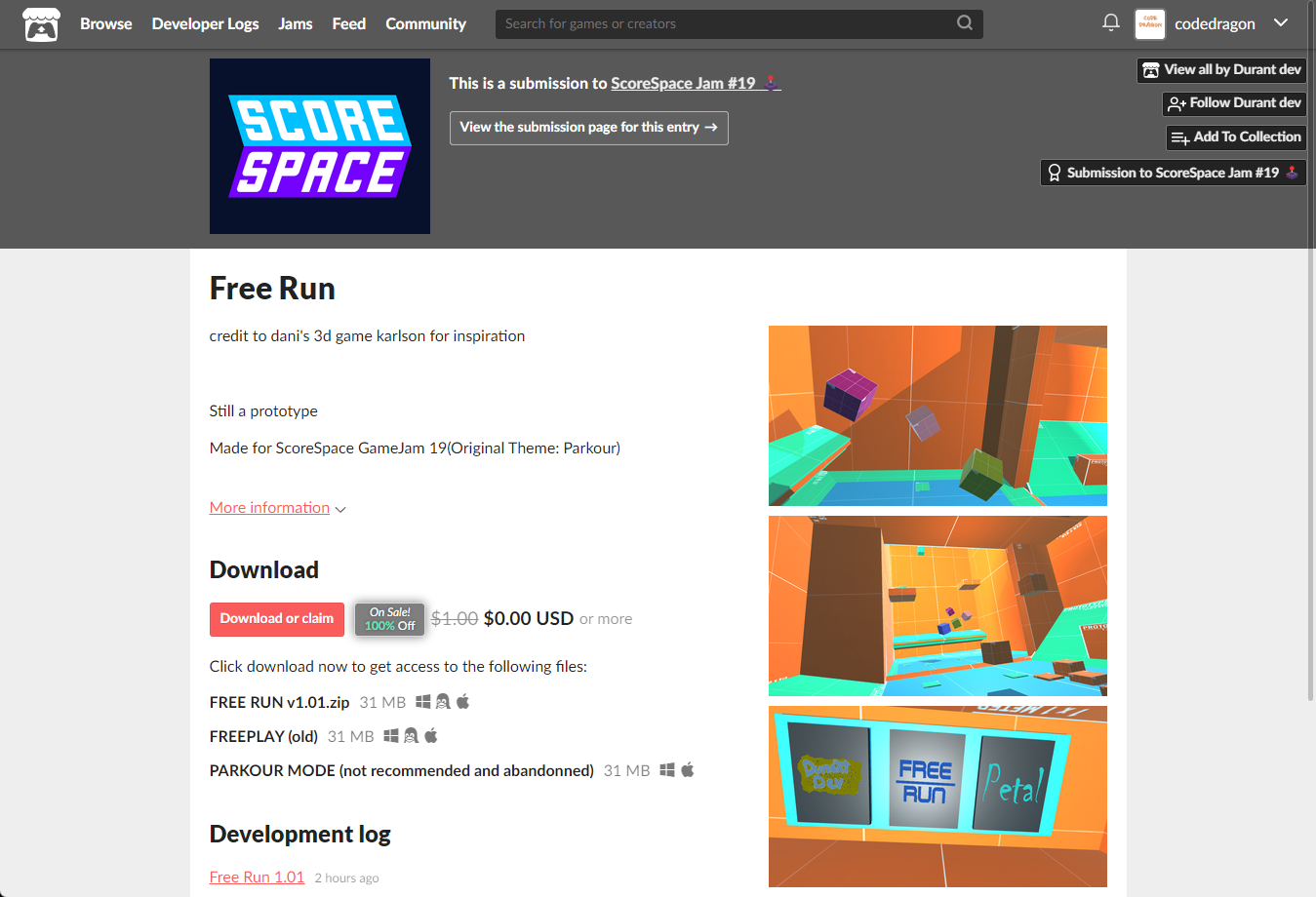Click the Free Run game title
The width and height of the screenshot is (1316, 897).
pos(272,289)
